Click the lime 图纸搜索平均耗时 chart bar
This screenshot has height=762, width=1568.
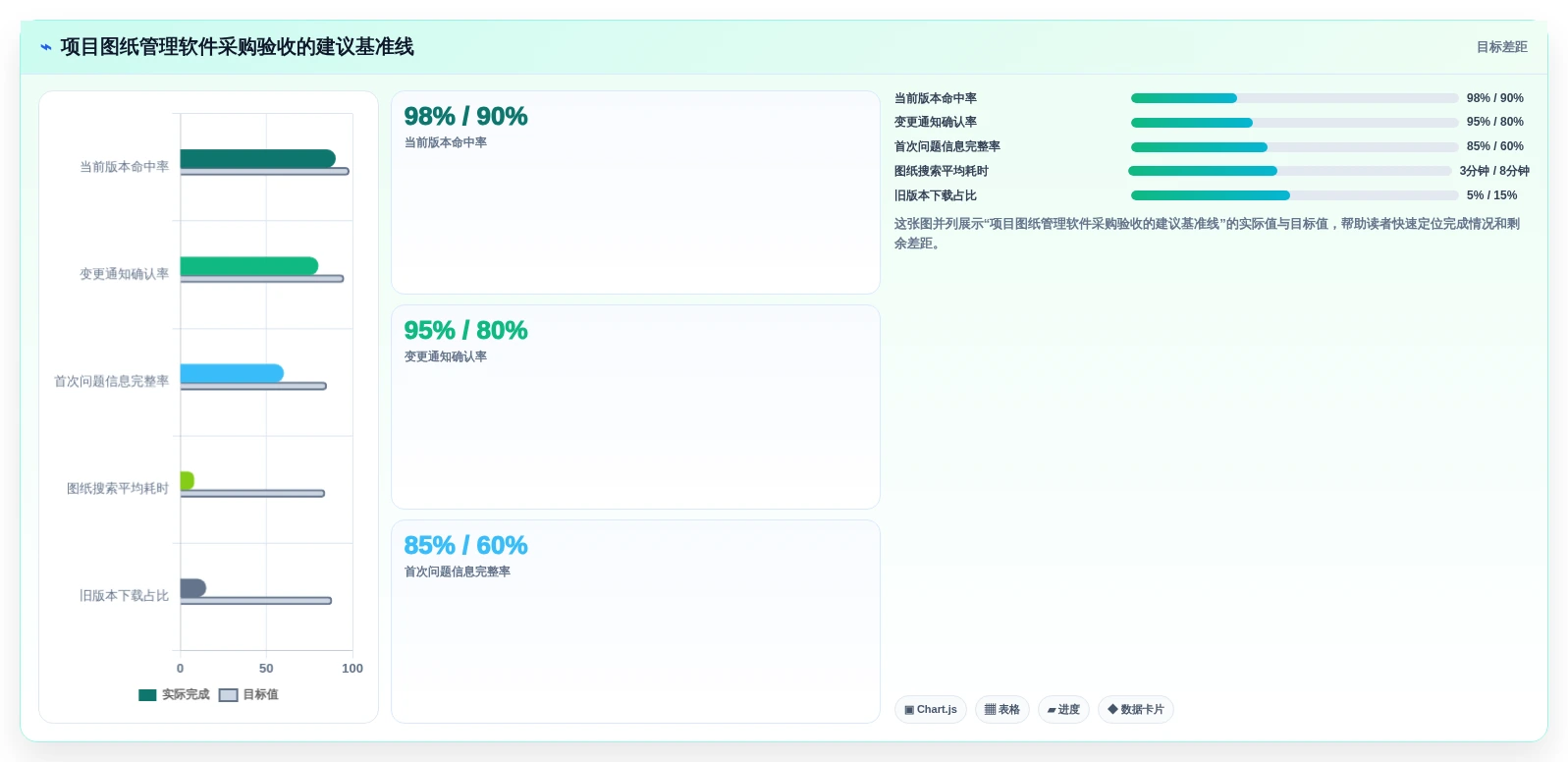(x=188, y=480)
